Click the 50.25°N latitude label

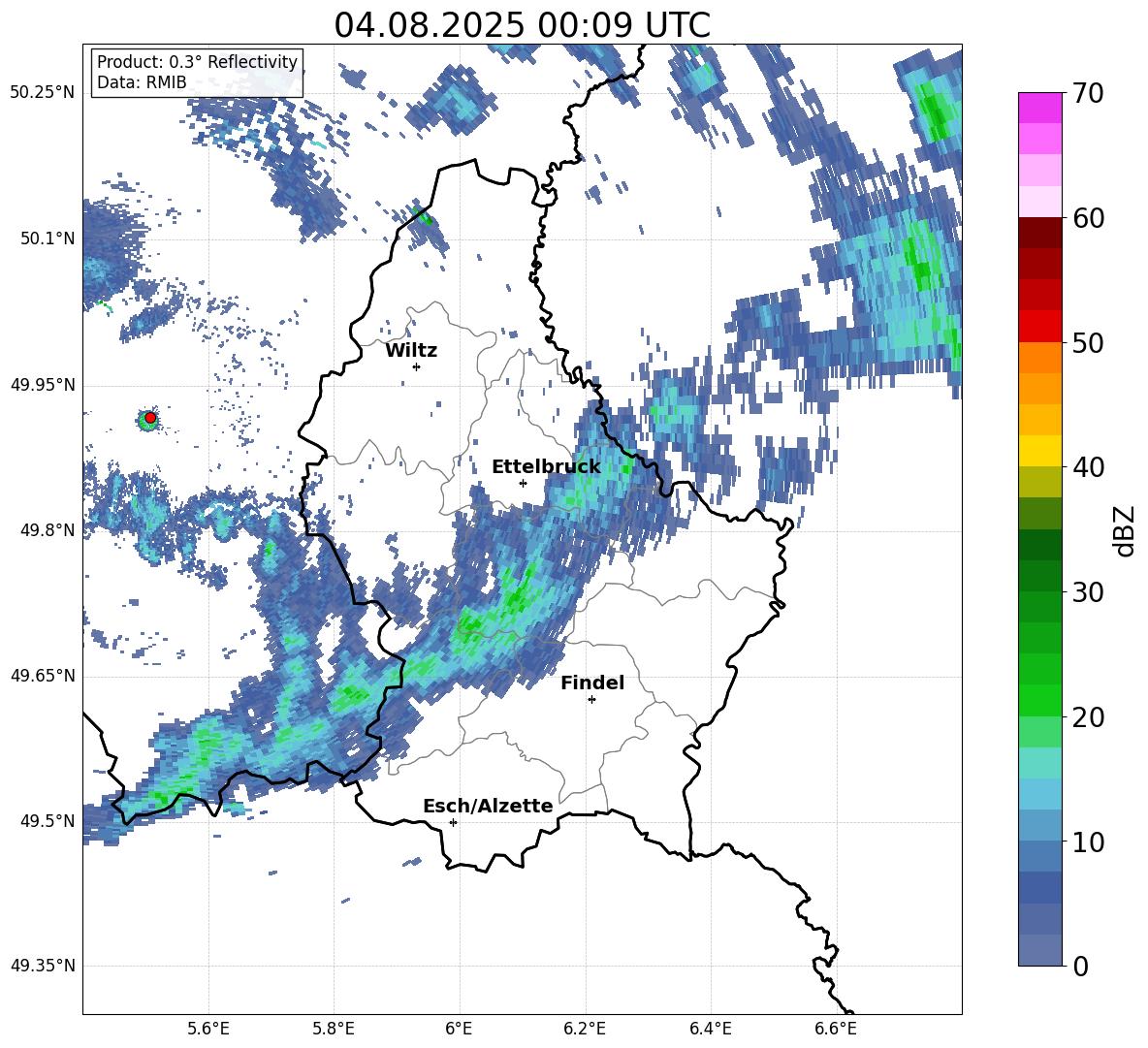pyautogui.click(x=44, y=93)
